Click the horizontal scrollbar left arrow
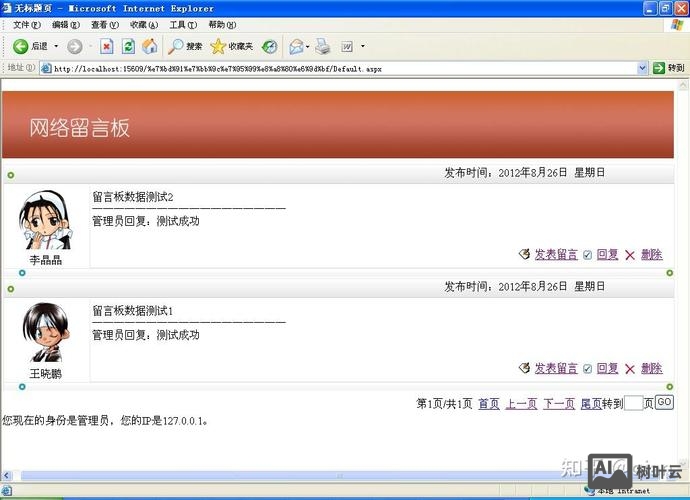 (6, 476)
